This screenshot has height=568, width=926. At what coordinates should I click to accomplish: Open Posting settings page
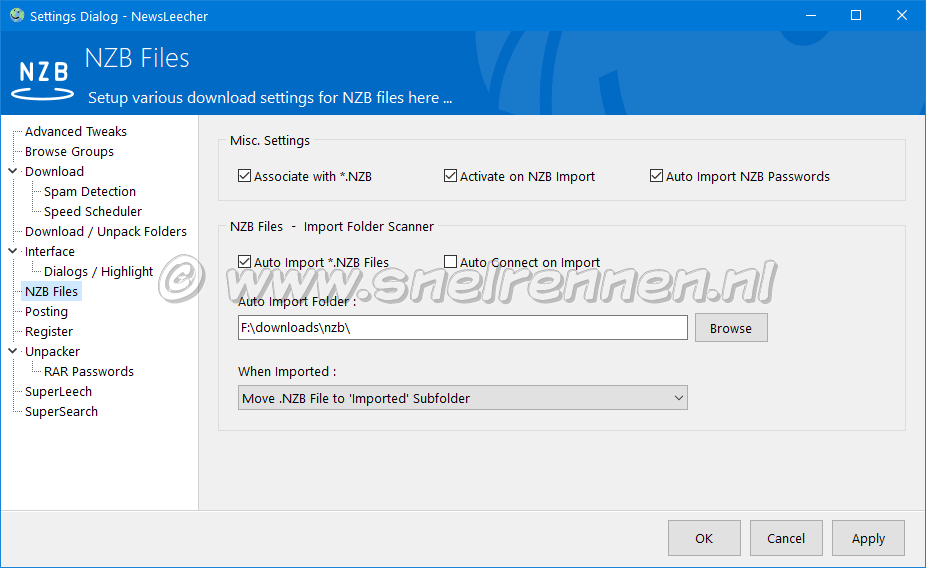tap(46, 312)
